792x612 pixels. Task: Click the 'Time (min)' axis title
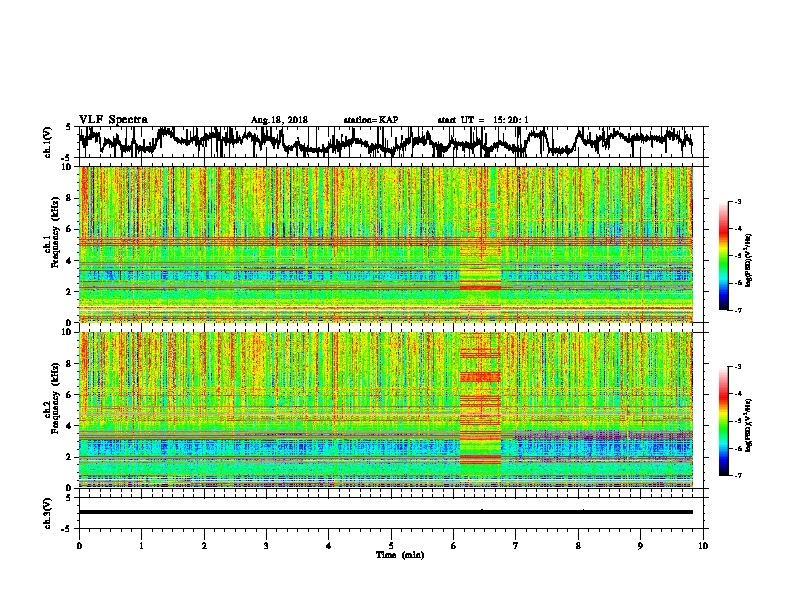point(400,555)
